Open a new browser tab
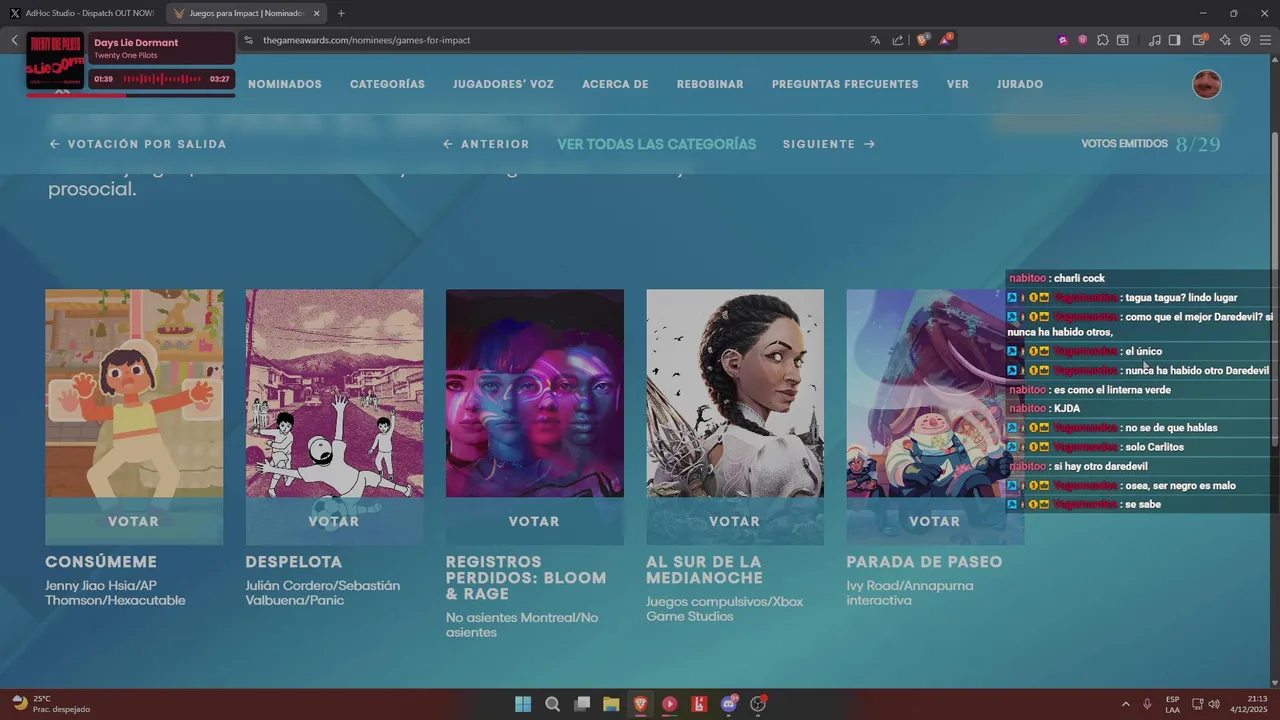 click(341, 13)
